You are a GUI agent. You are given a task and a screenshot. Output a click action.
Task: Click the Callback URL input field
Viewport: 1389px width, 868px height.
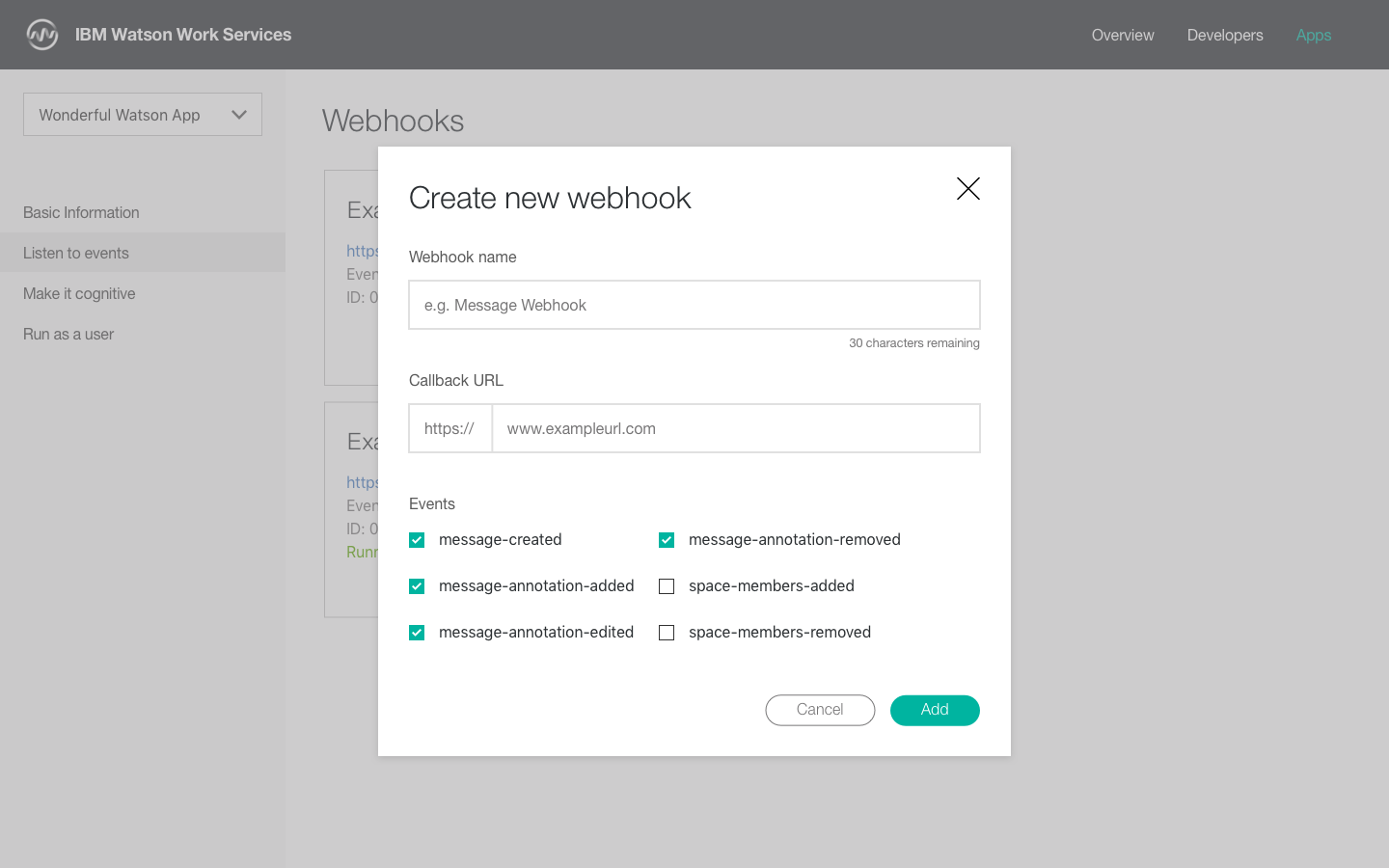tap(735, 428)
